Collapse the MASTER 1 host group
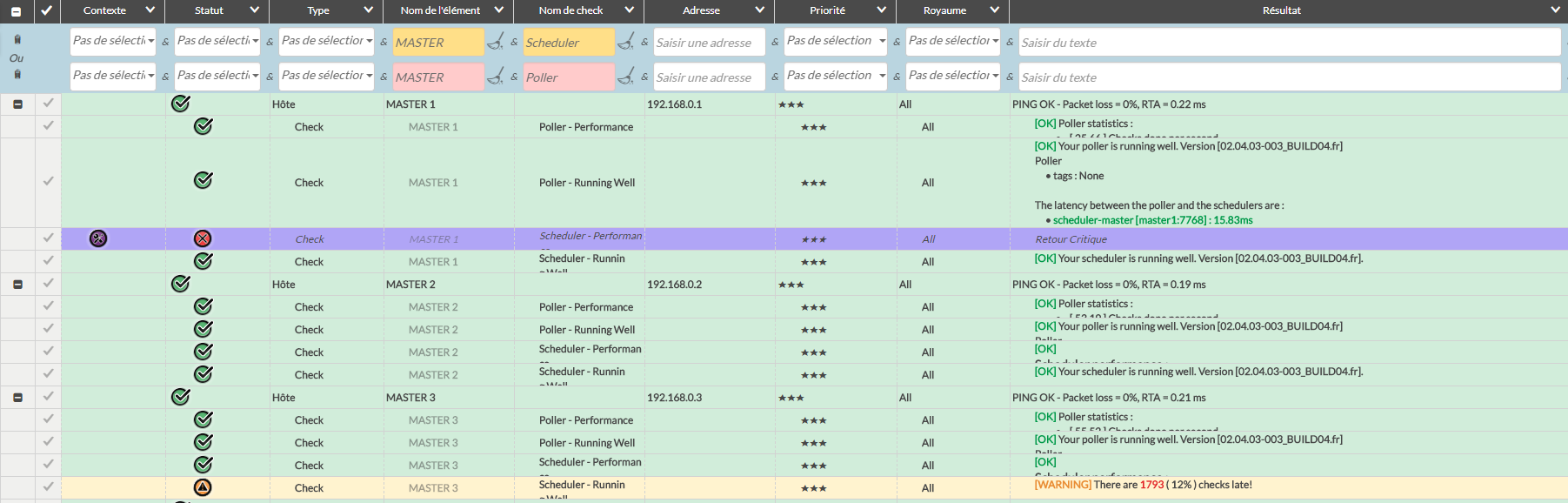1568x503 pixels. tap(17, 104)
